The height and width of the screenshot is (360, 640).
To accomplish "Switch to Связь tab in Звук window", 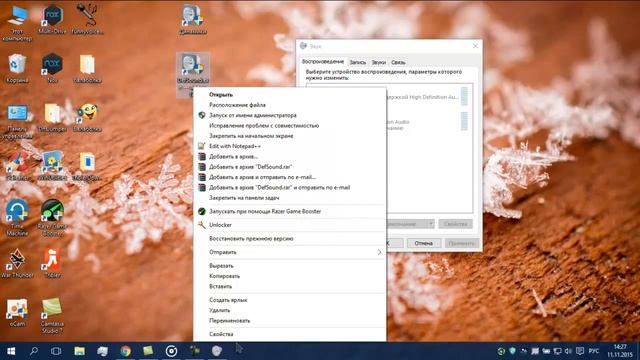I will (x=398, y=62).
